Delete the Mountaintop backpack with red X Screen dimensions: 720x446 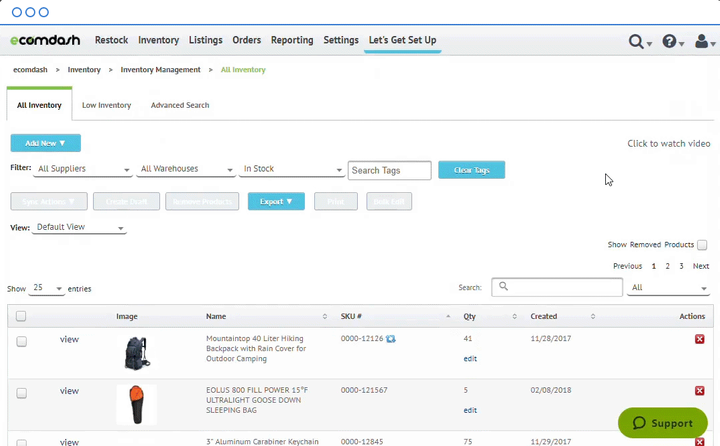tap(699, 340)
